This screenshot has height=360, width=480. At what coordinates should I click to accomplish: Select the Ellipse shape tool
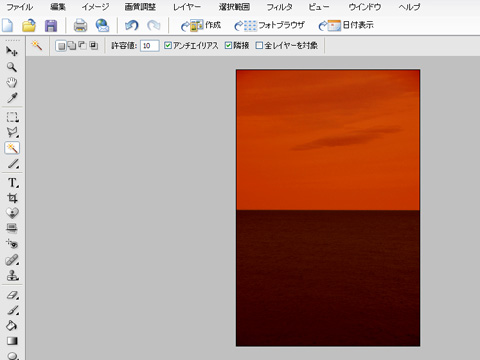[x=12, y=355]
